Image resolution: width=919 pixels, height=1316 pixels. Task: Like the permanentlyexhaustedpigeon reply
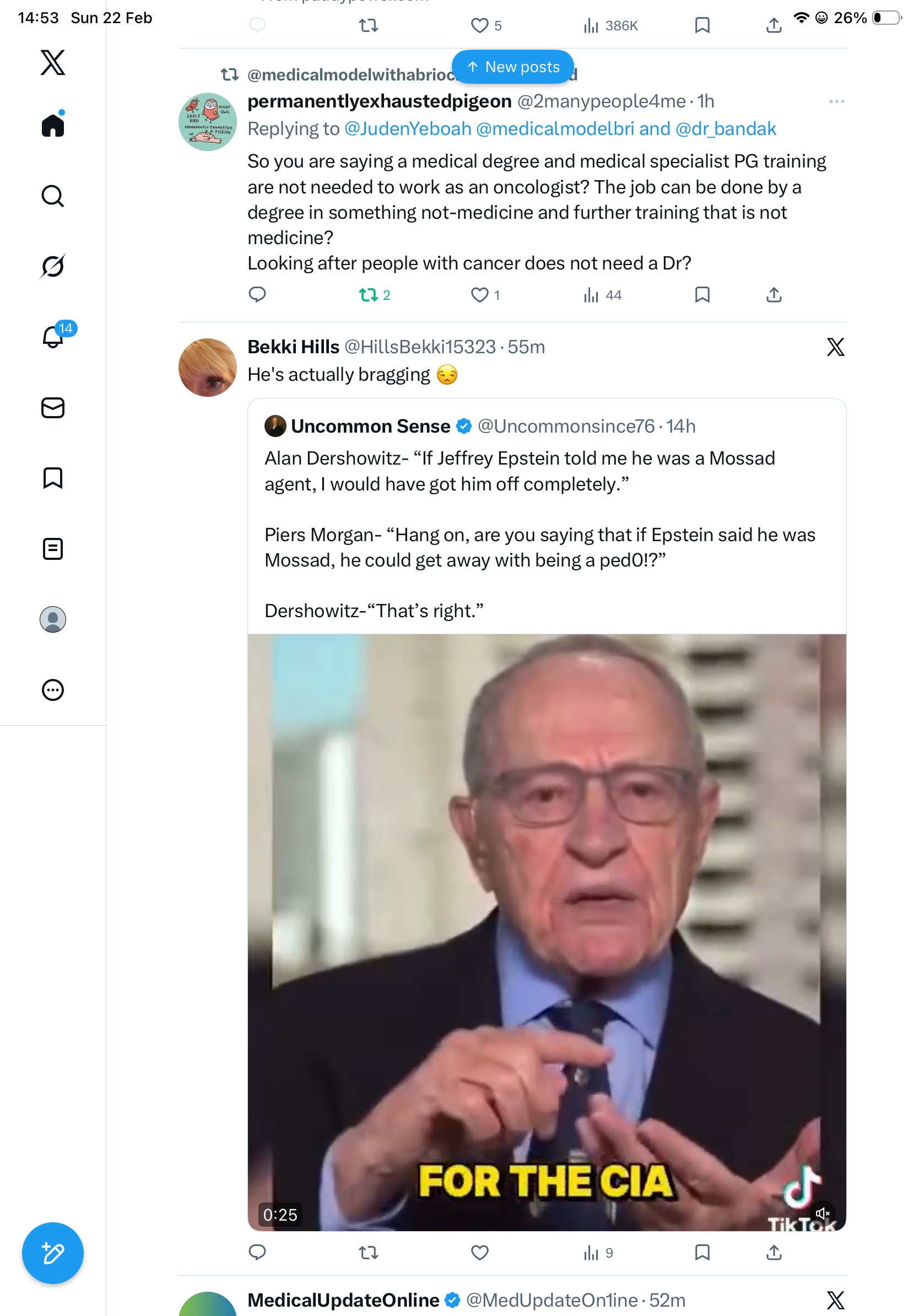(x=479, y=295)
